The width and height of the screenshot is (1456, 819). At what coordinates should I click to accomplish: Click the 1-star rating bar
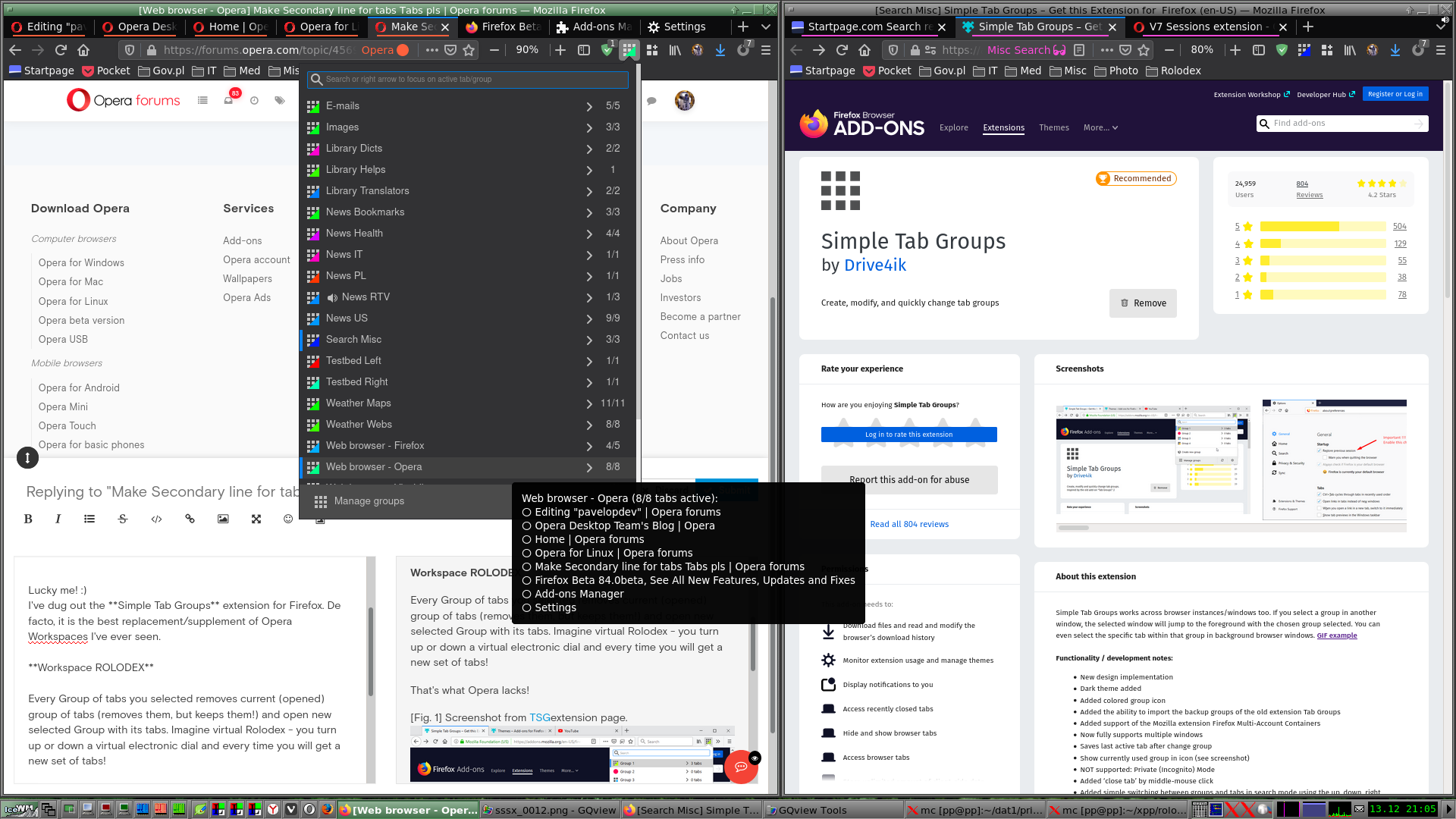[x=1323, y=295]
